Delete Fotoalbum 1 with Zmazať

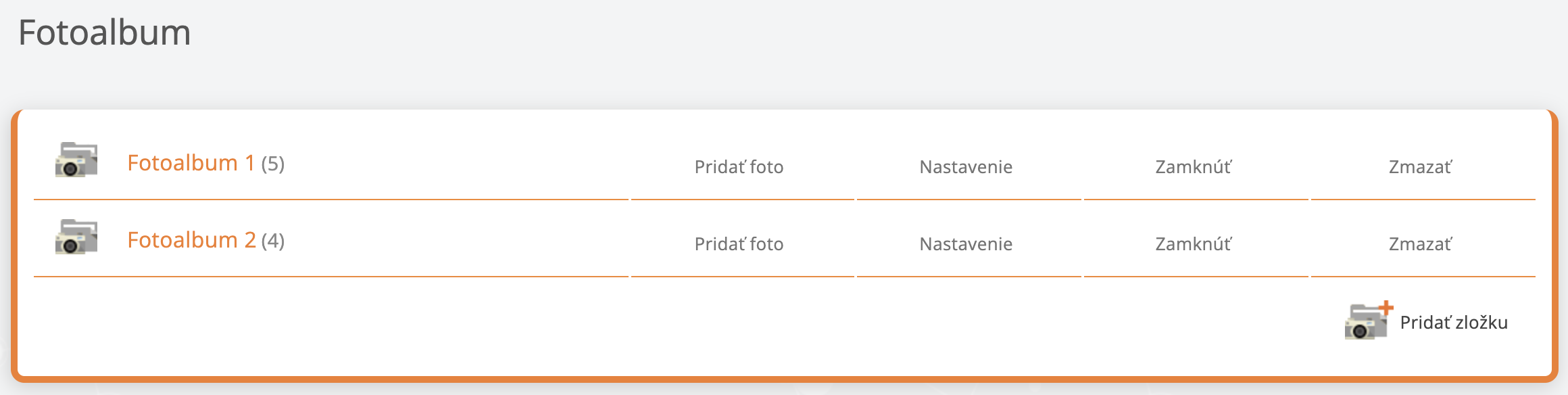pos(1420,167)
